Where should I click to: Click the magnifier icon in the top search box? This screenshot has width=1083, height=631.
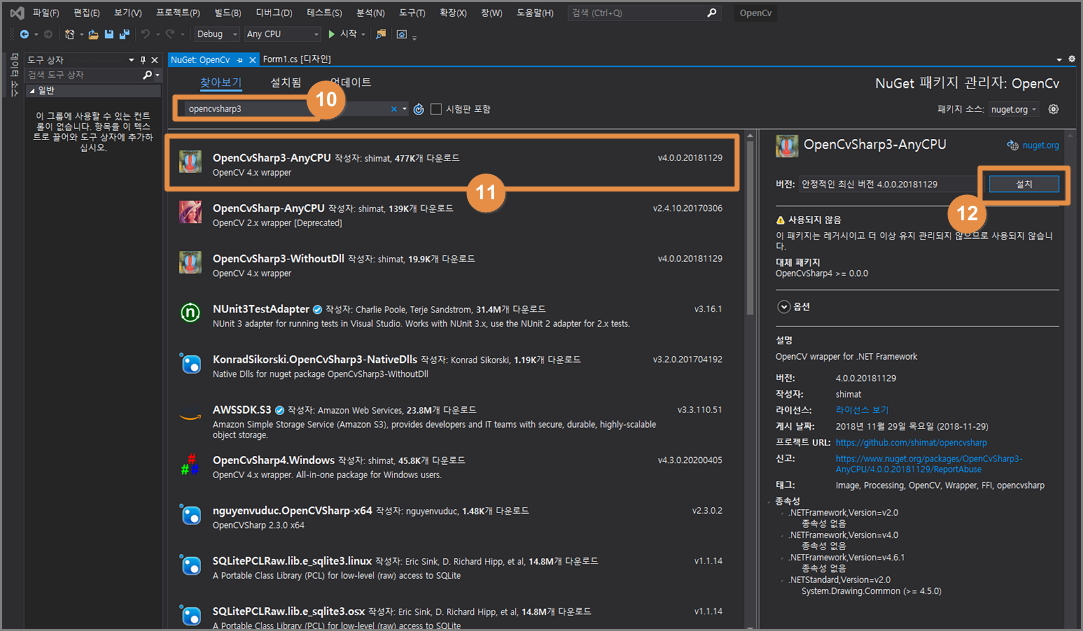(x=711, y=12)
